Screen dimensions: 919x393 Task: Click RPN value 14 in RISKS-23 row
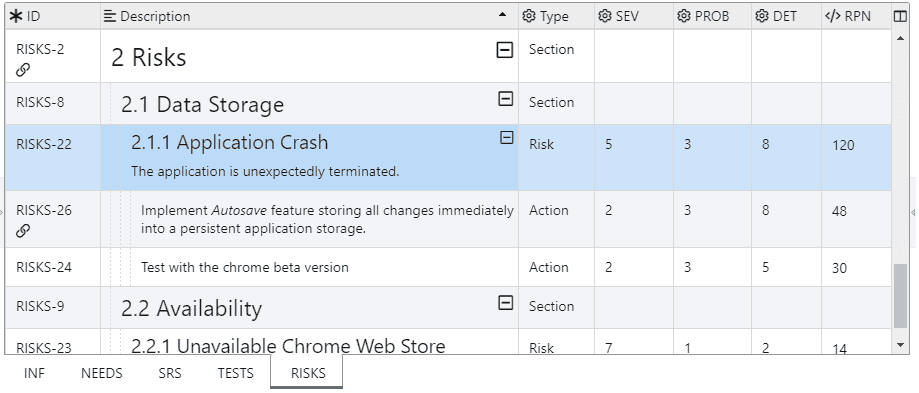coord(839,349)
